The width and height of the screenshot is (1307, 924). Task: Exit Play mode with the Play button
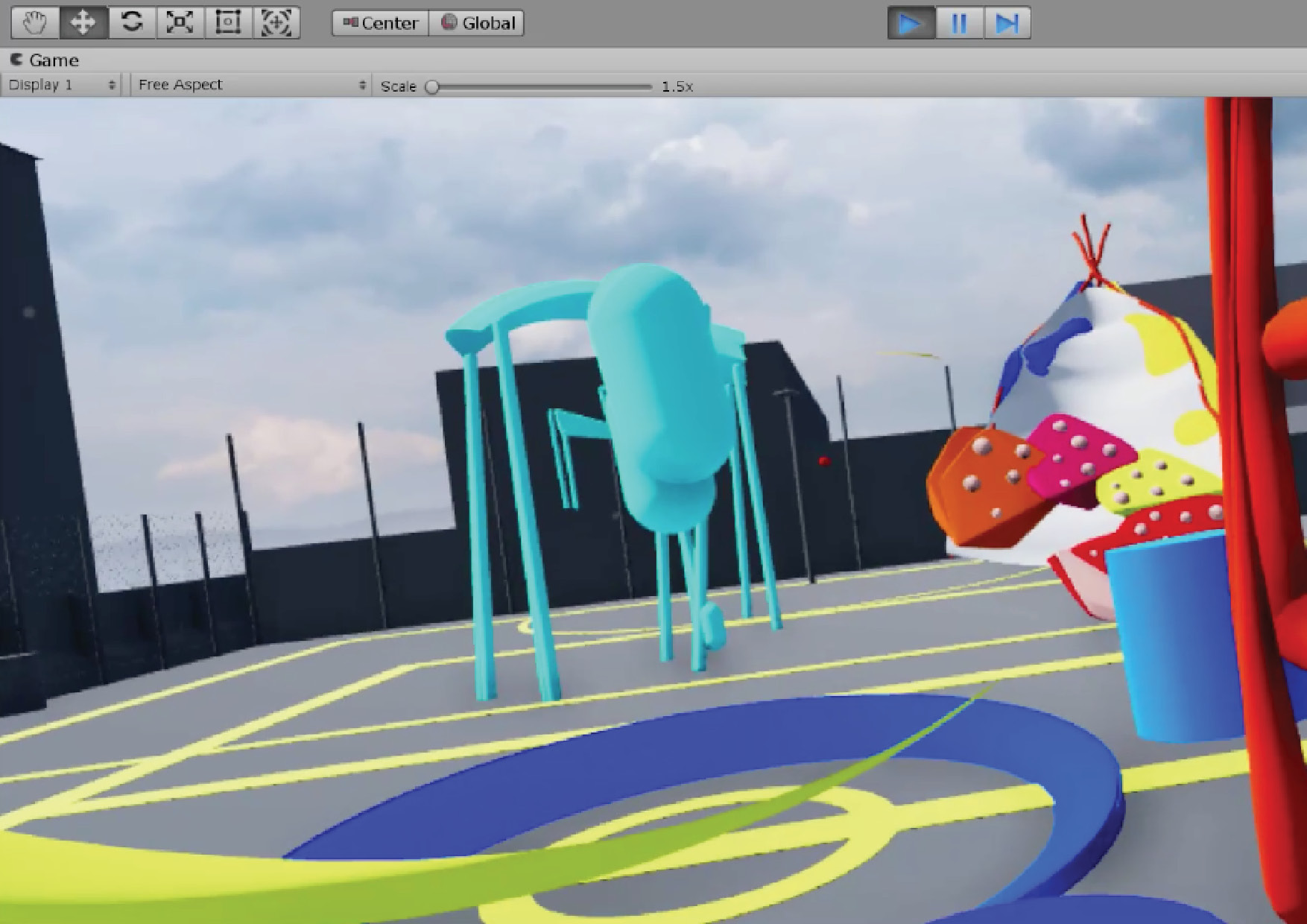pyautogui.click(x=911, y=23)
